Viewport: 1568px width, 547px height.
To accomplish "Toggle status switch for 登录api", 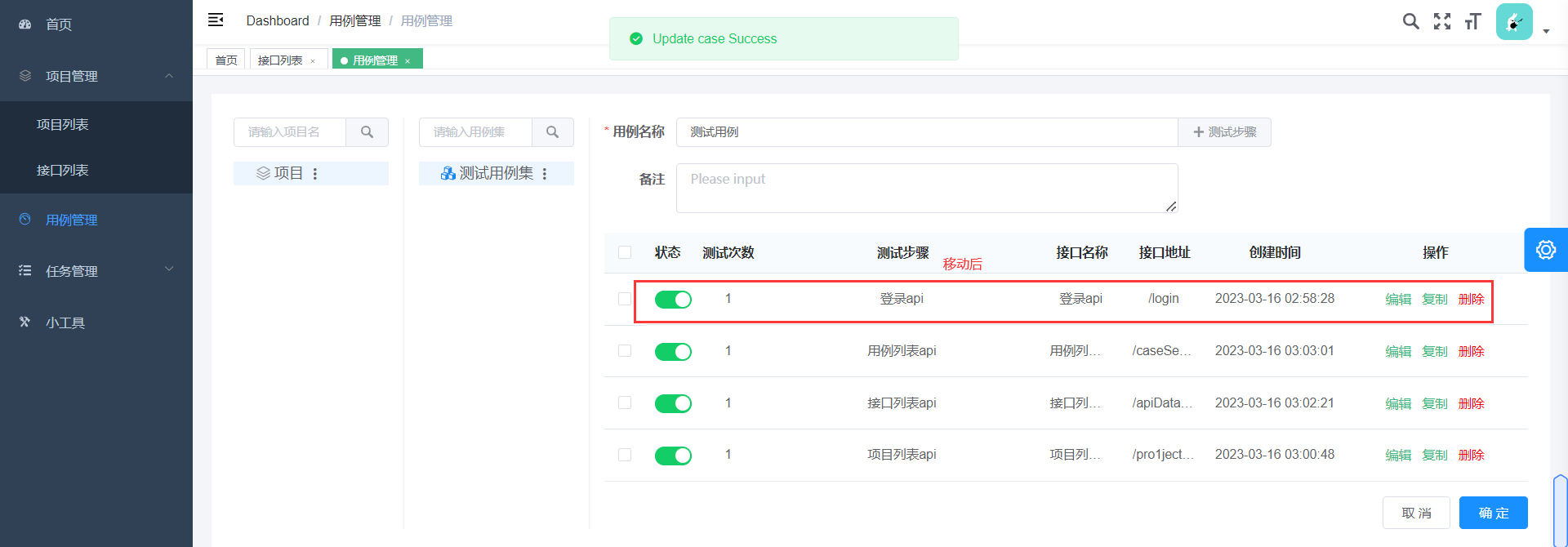I will 673,300.
